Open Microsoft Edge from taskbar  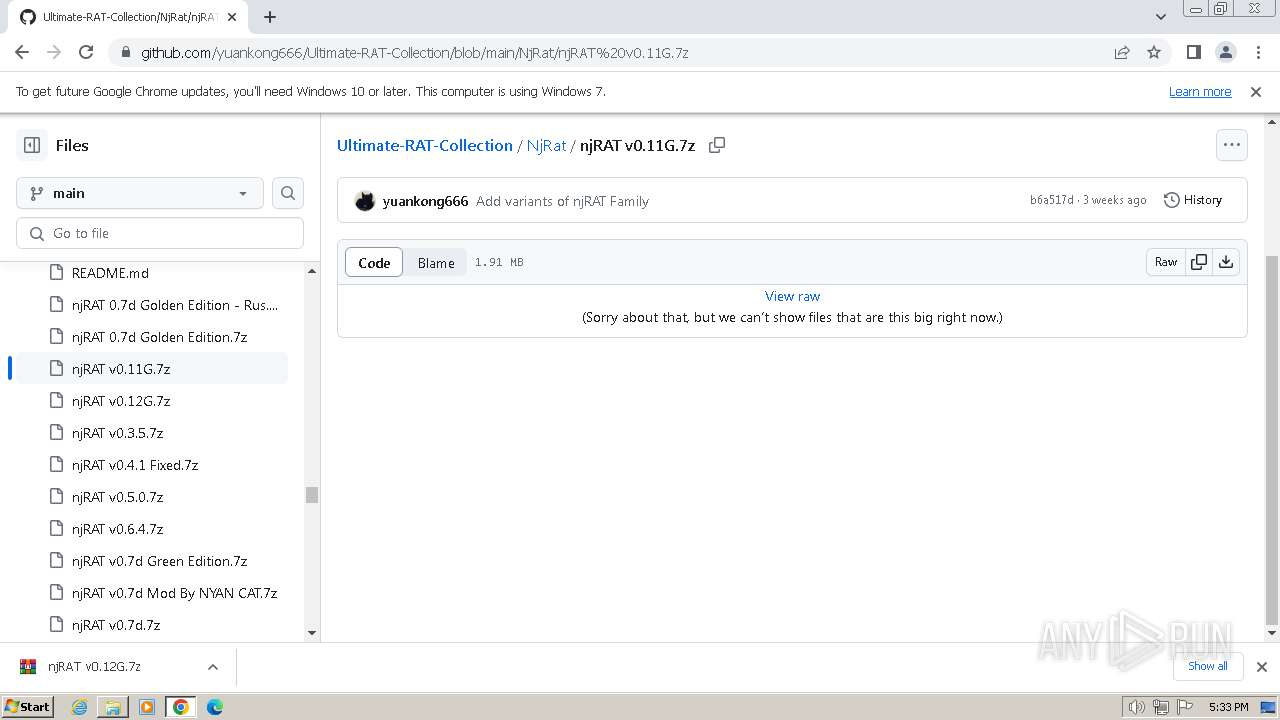point(215,707)
